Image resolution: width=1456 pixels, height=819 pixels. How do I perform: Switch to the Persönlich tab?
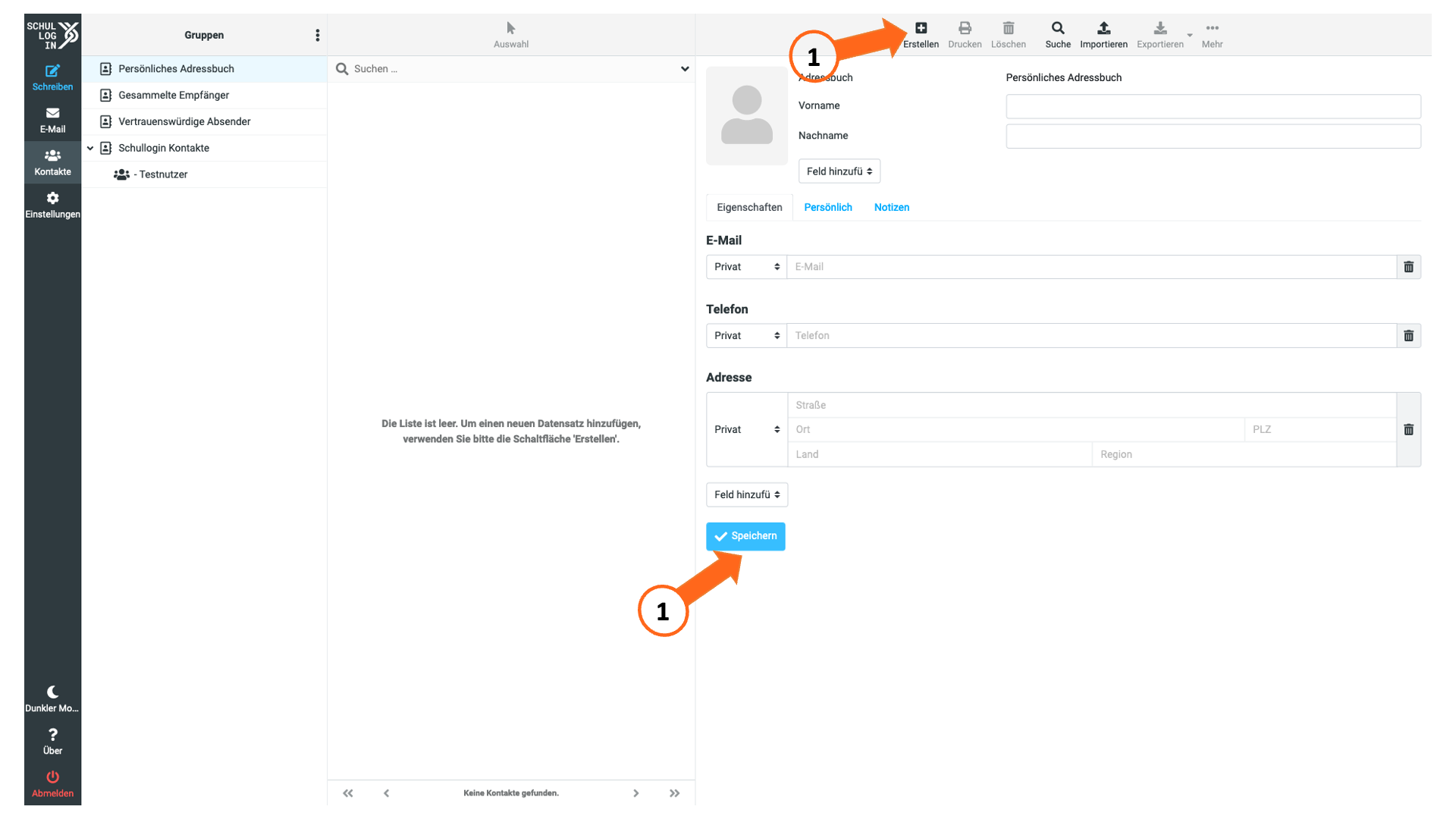tap(827, 207)
